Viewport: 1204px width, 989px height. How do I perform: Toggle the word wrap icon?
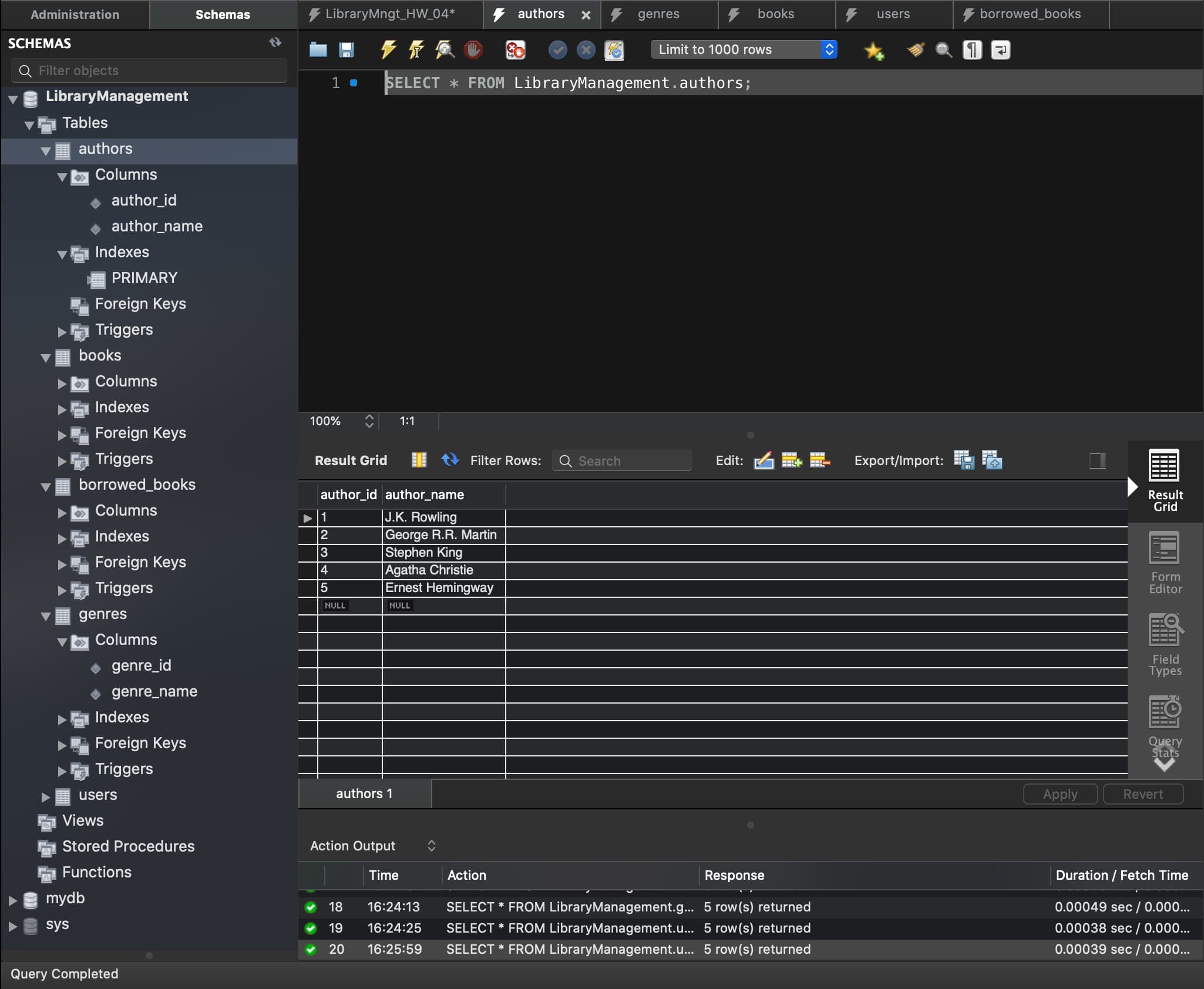coord(1000,50)
